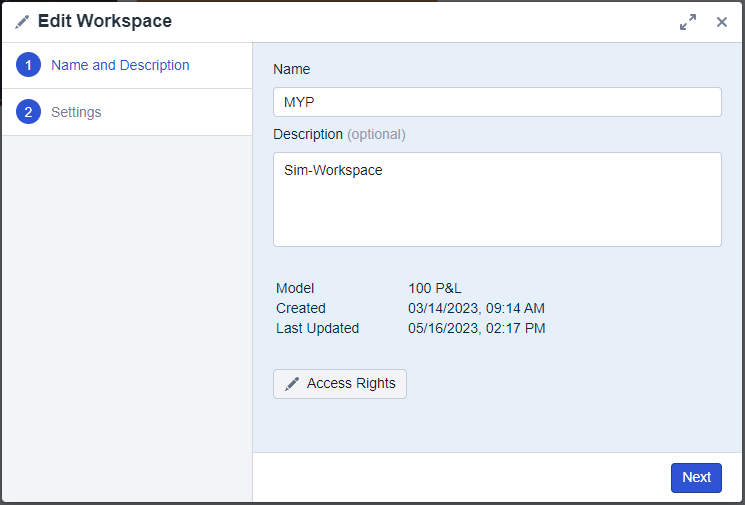Click the Description label text
The image size is (745, 505).
[308, 134]
